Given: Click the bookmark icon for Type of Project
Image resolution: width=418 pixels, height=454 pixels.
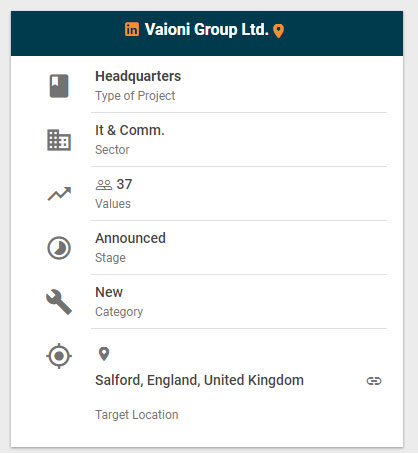Looking at the screenshot, I should (59, 86).
